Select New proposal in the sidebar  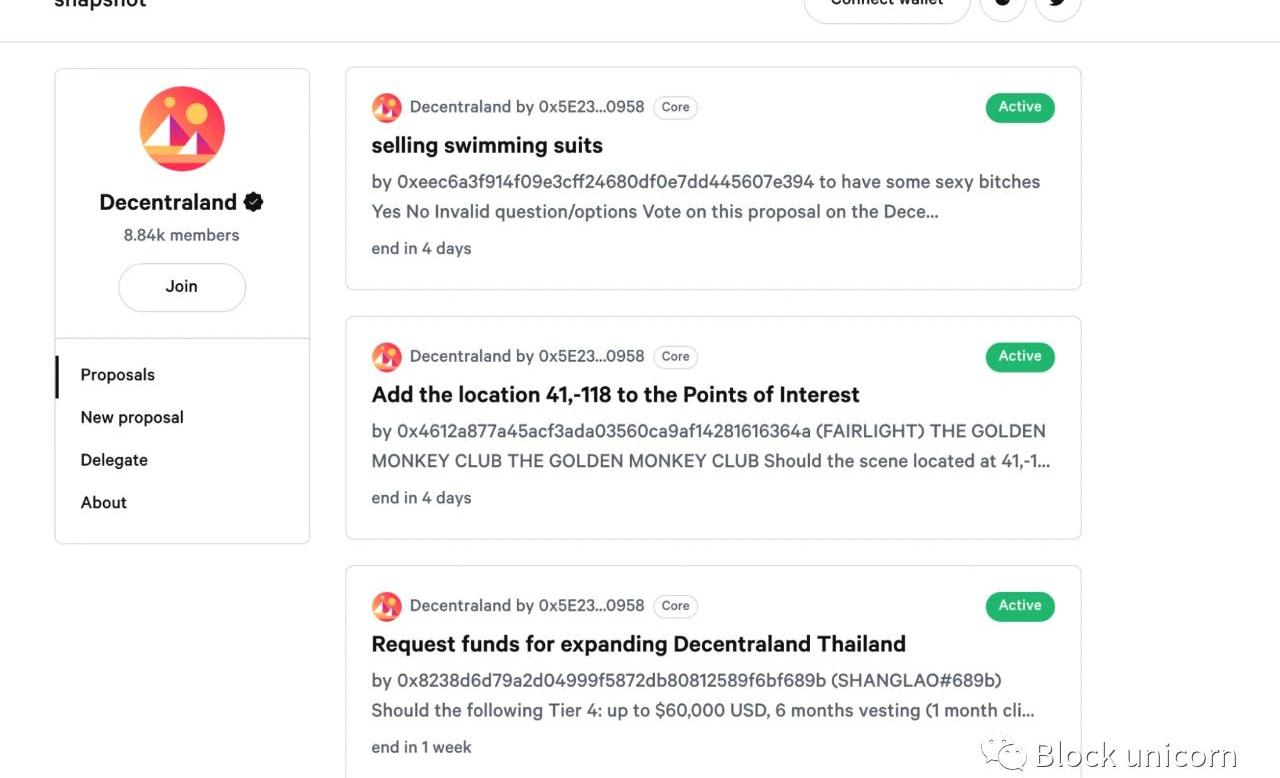[132, 418]
